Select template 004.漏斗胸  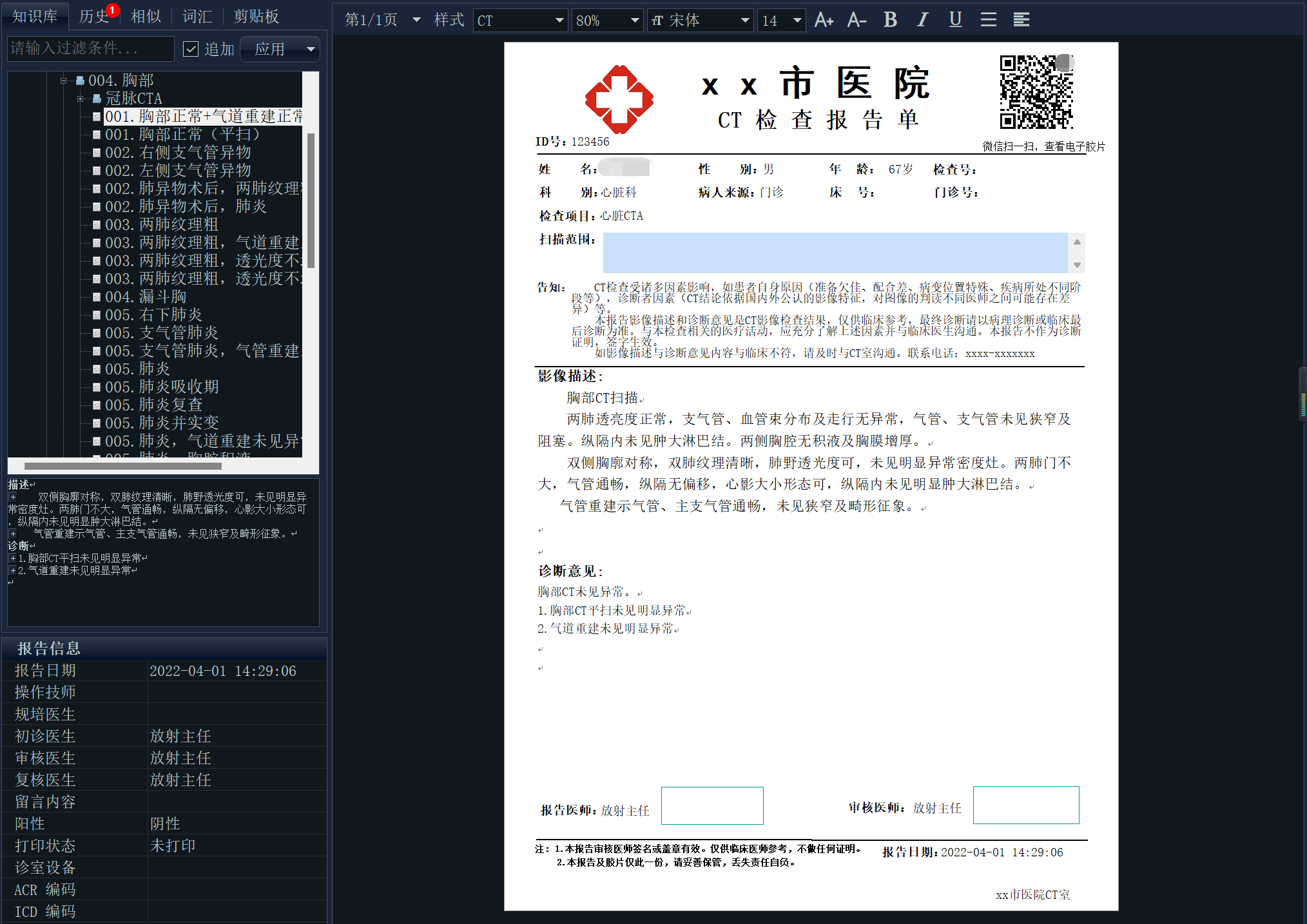(146, 296)
